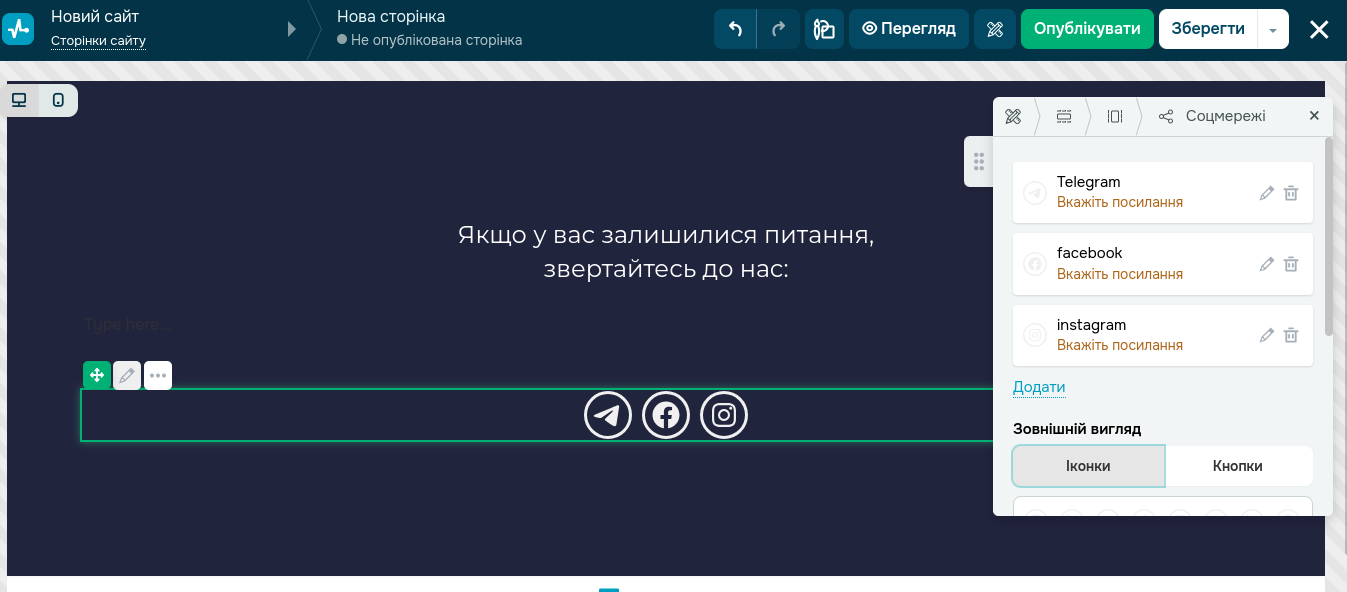Screen dimensions: 1347x592
Task: Open the copy style tool in top toolbar
Action: [824, 28]
